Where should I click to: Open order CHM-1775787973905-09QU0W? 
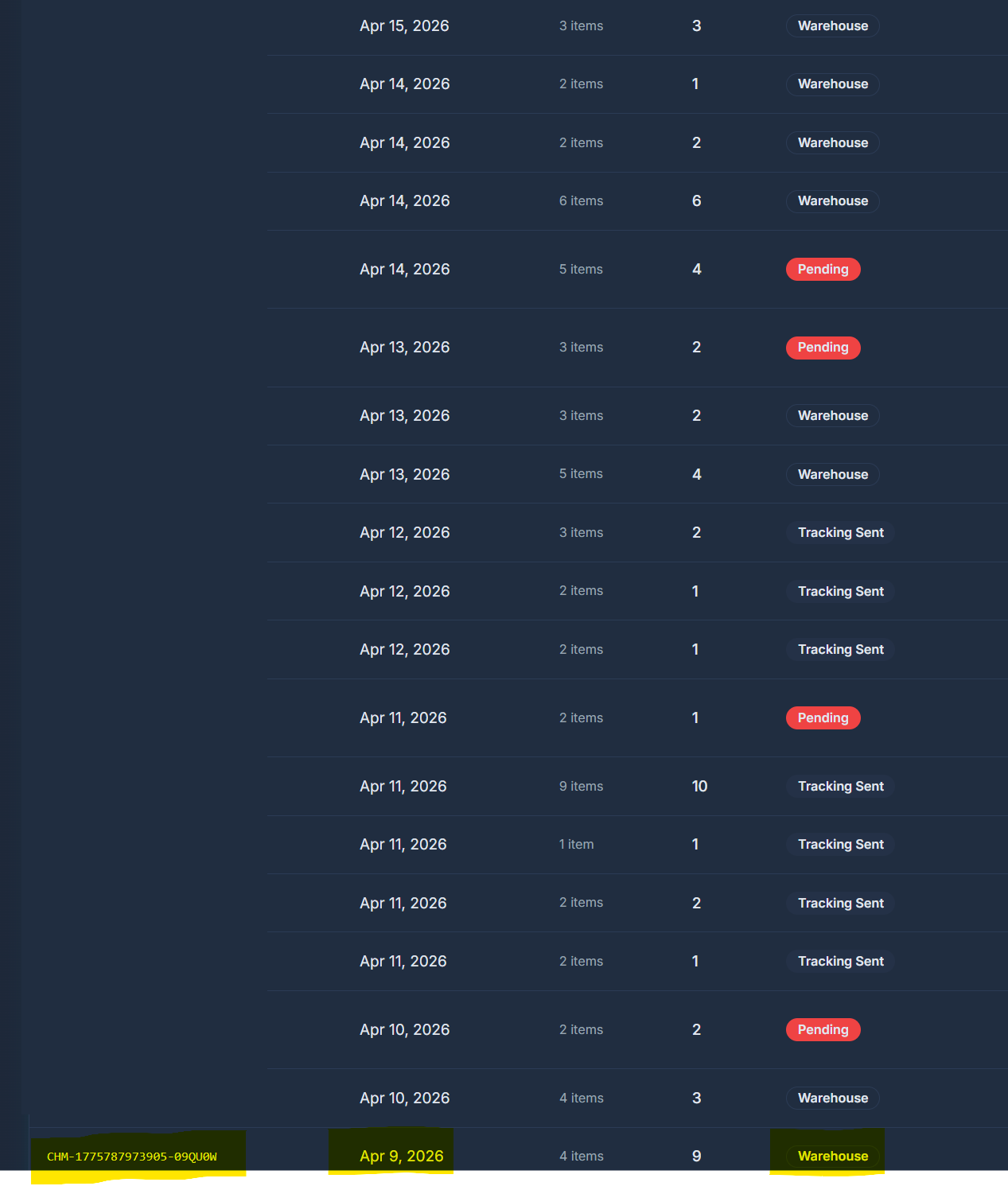tap(132, 1157)
